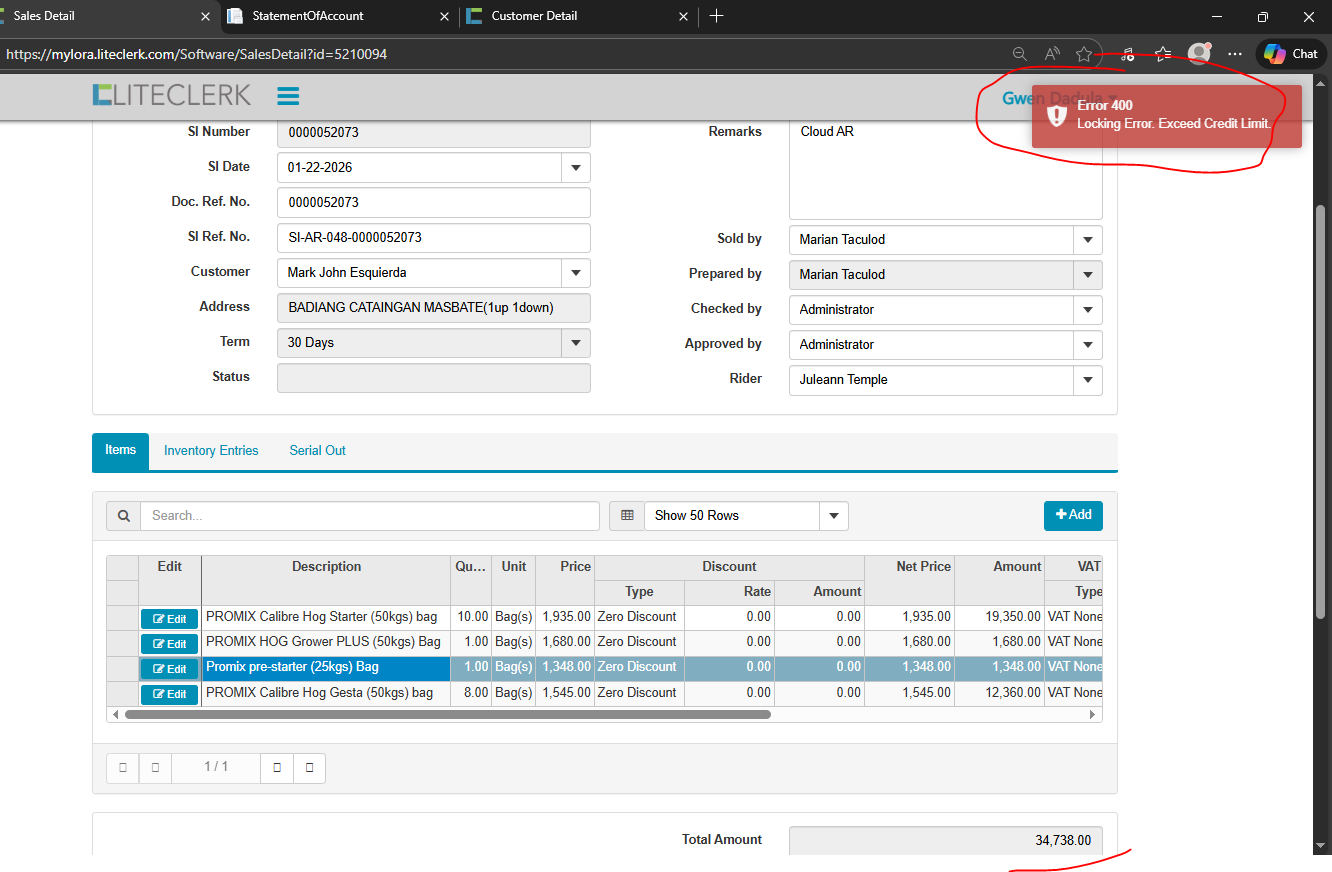Switch to StatementOfAccount browser tab
Viewport: 1332px width, 872px height.
[x=308, y=16]
